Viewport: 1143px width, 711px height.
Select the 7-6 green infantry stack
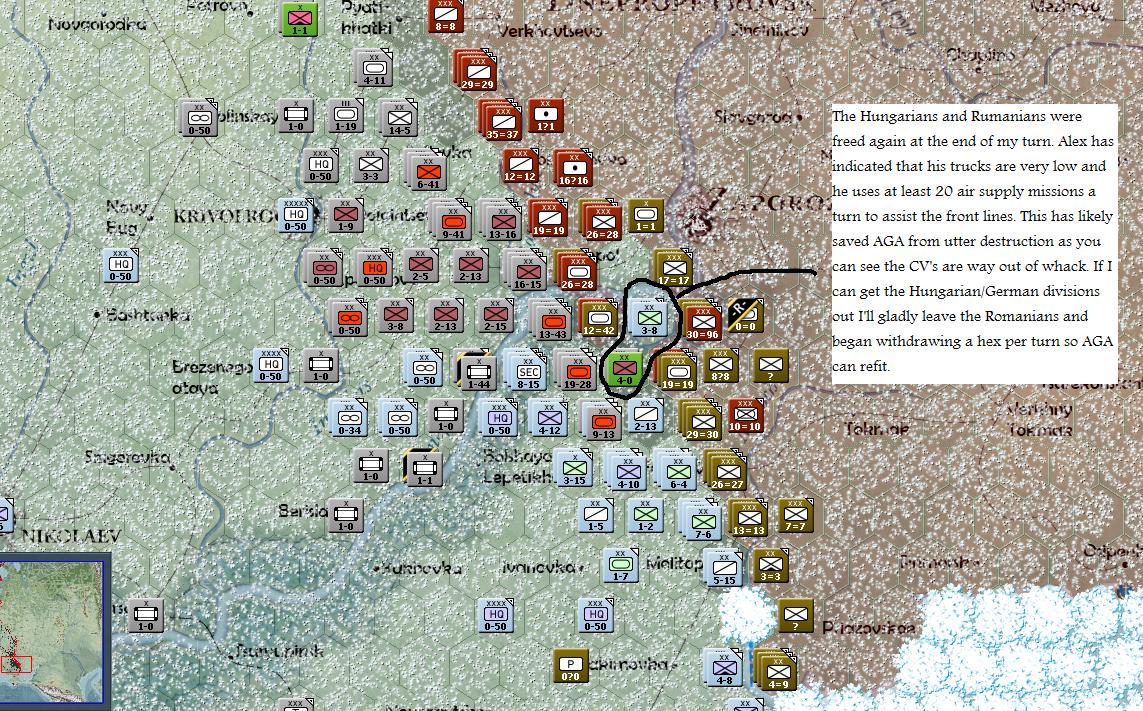pos(701,521)
